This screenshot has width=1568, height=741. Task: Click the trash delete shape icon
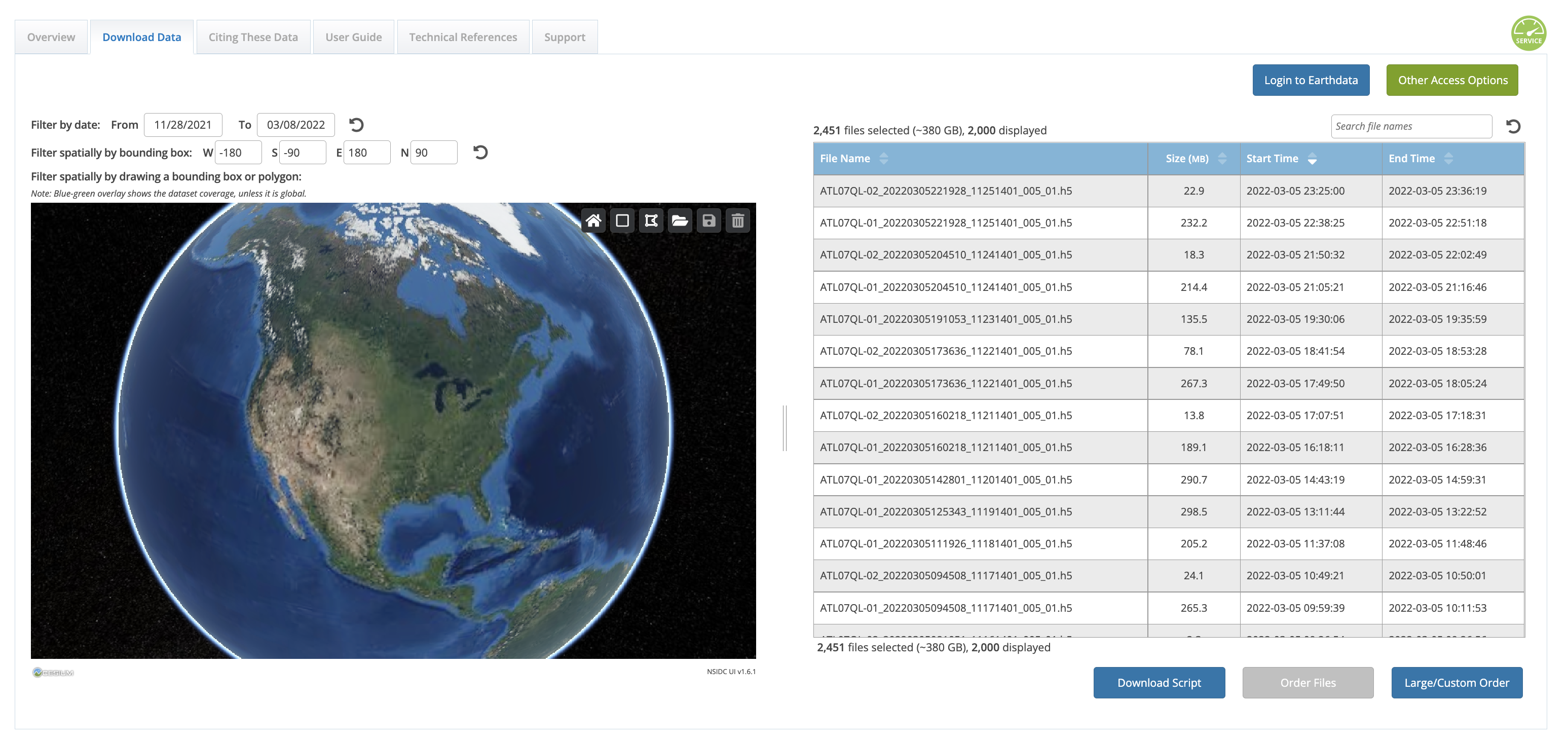738,220
